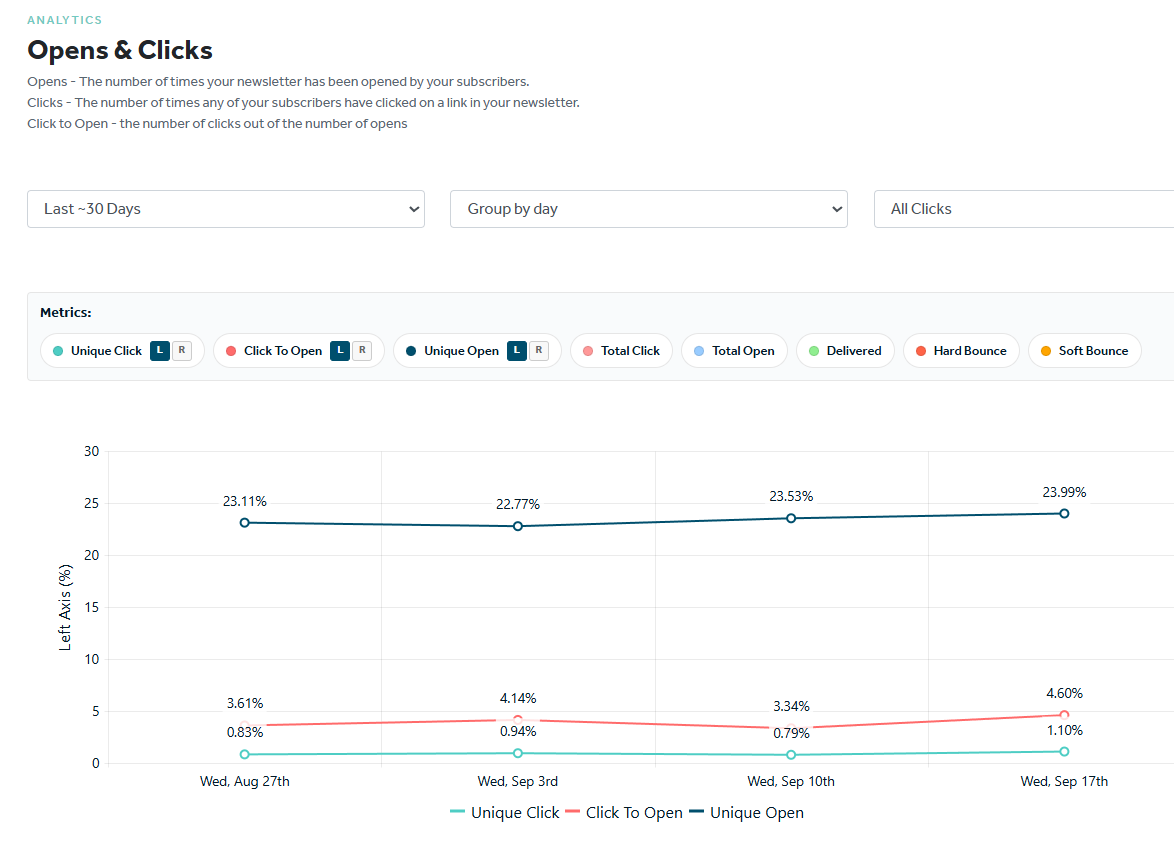This screenshot has width=1174, height=842.
Task: Hide Unique Click series via chart legend
Action: [505, 813]
